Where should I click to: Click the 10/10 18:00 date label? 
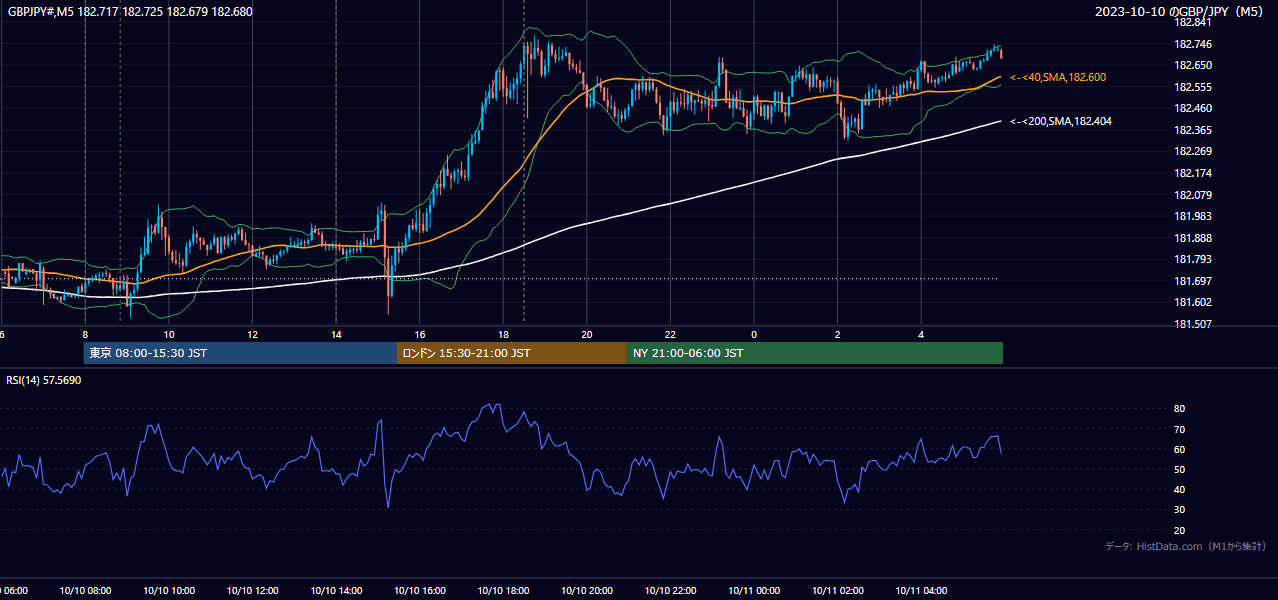pos(503,591)
